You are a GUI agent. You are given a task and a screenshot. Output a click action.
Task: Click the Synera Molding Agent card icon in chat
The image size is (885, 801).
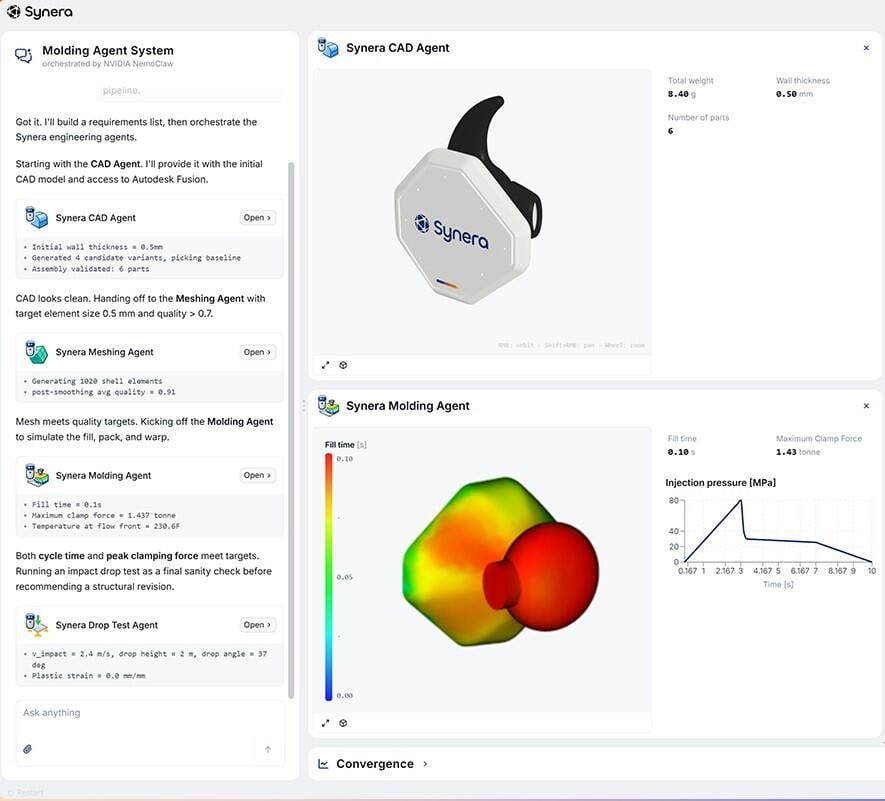click(x=37, y=475)
